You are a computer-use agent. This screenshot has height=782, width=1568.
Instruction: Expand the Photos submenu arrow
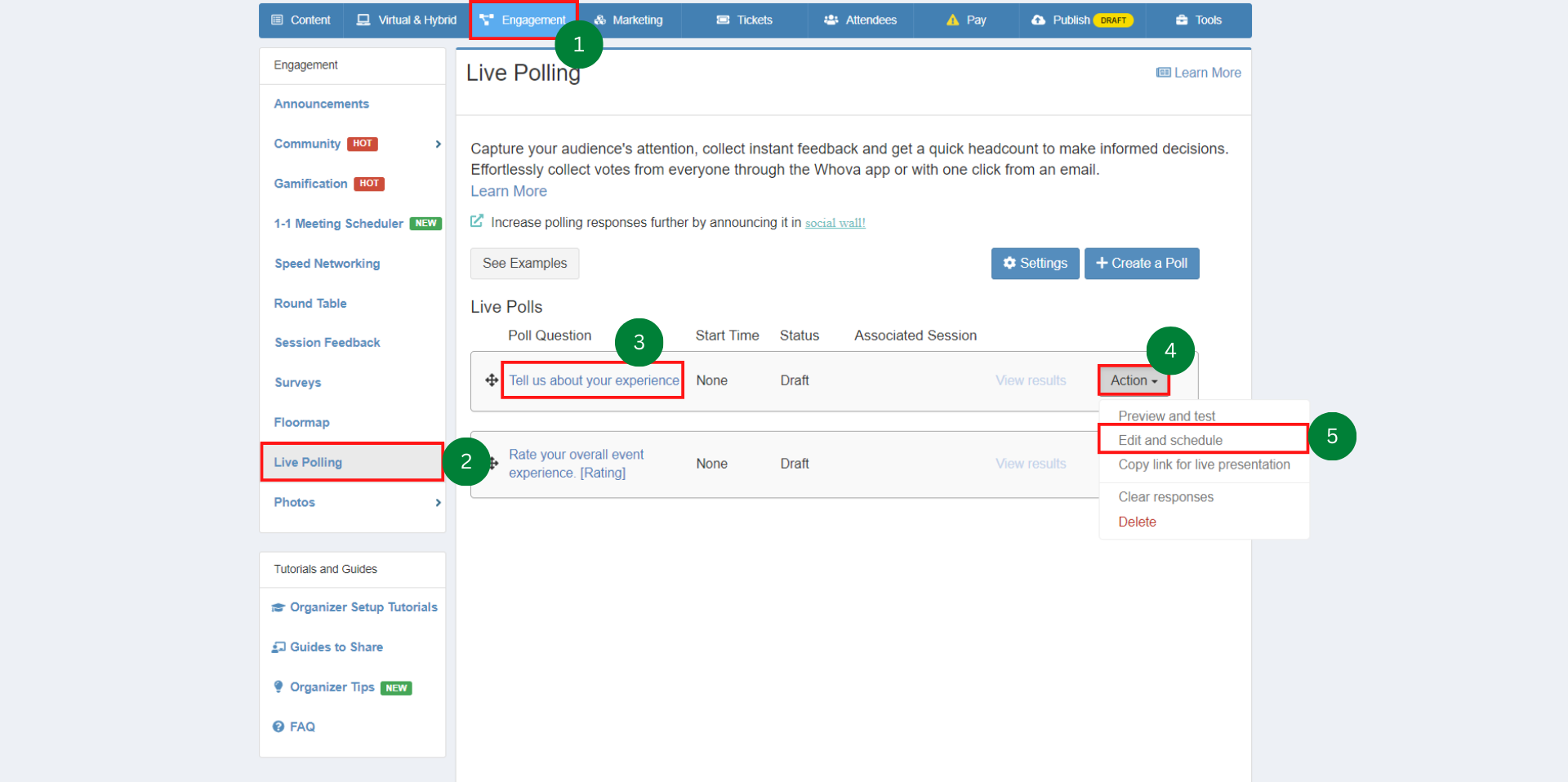point(438,503)
